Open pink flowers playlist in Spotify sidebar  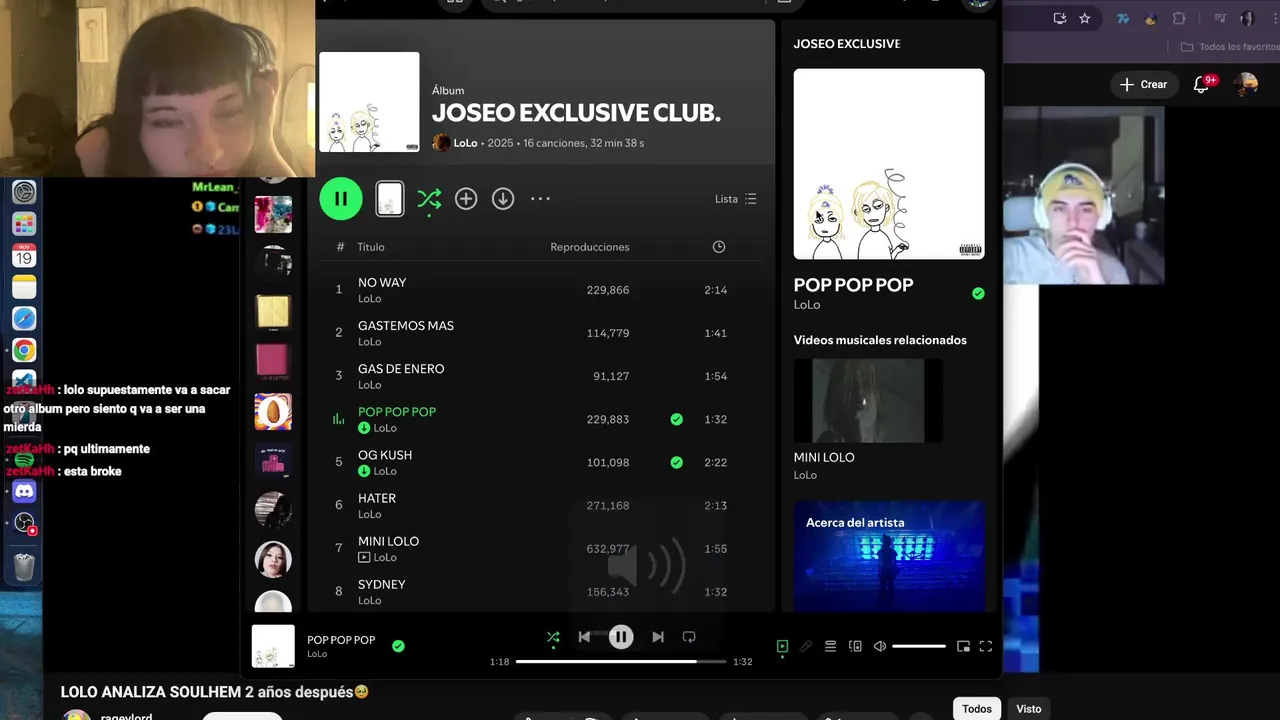point(273,214)
